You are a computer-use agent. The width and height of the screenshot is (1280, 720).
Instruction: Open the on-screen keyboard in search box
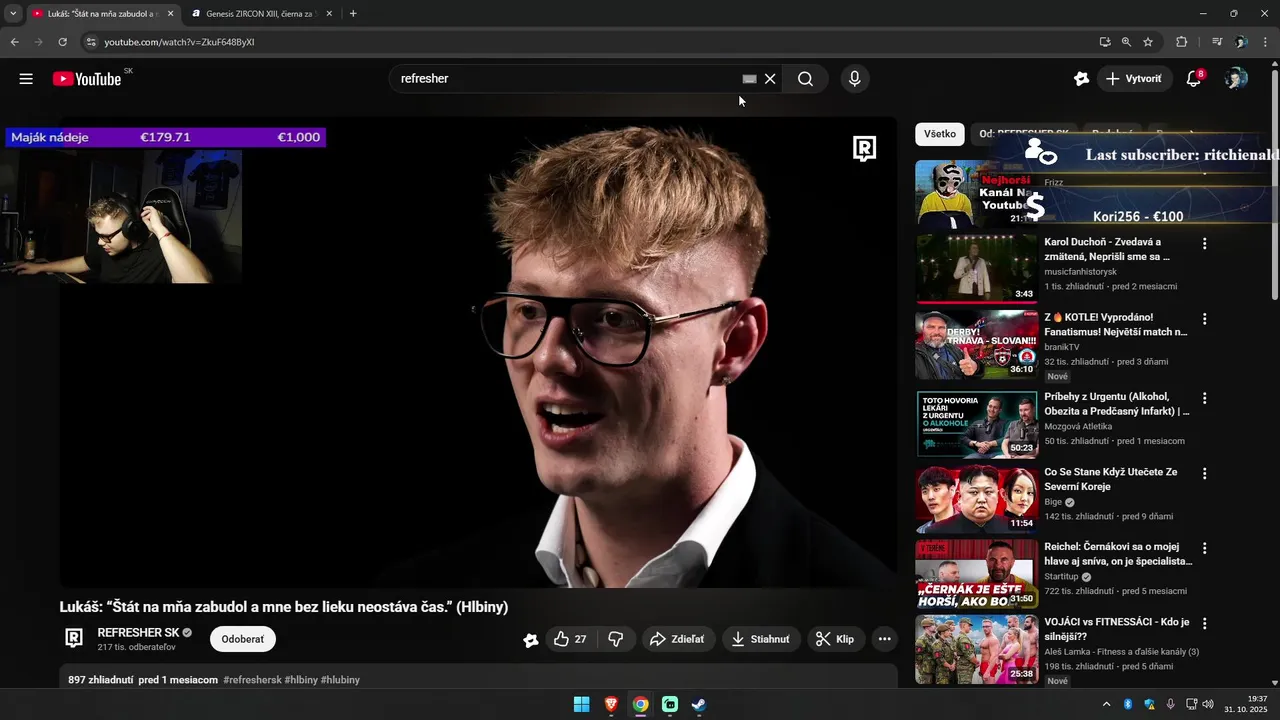(x=749, y=79)
